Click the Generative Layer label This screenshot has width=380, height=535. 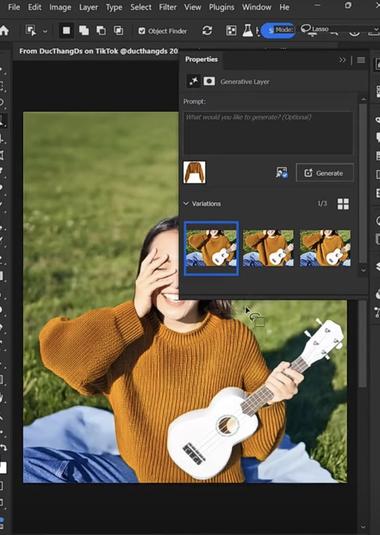coord(245,82)
